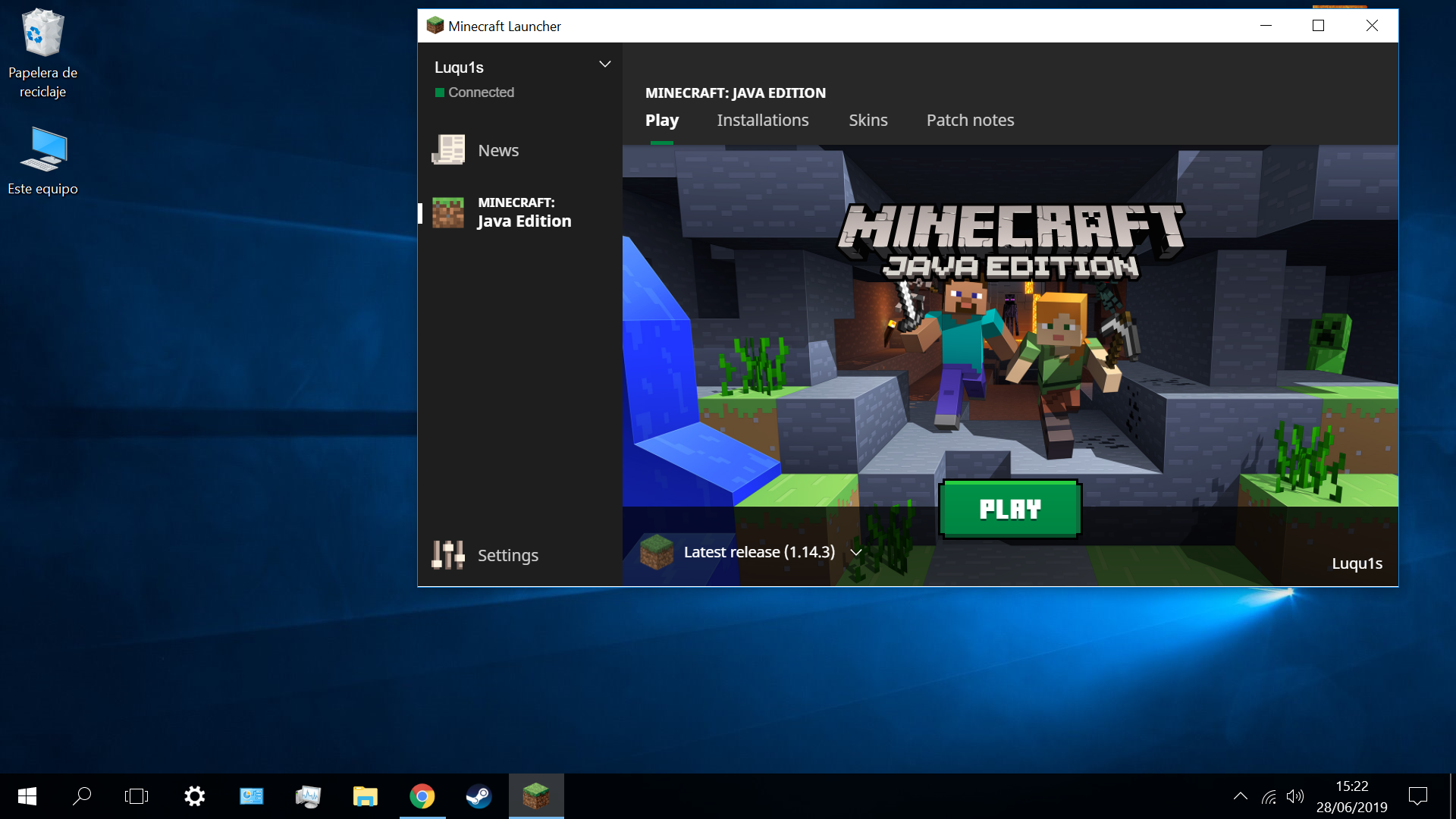Select MINECRAFT: Java Edition sidebar entry

519,212
